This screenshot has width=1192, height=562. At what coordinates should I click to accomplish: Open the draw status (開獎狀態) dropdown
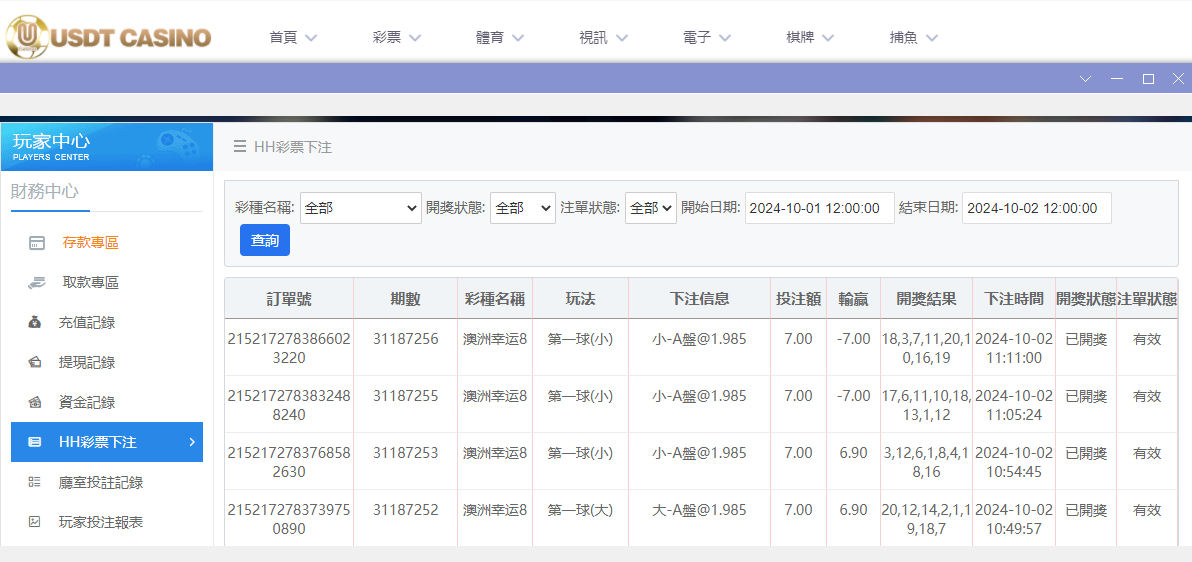point(522,208)
